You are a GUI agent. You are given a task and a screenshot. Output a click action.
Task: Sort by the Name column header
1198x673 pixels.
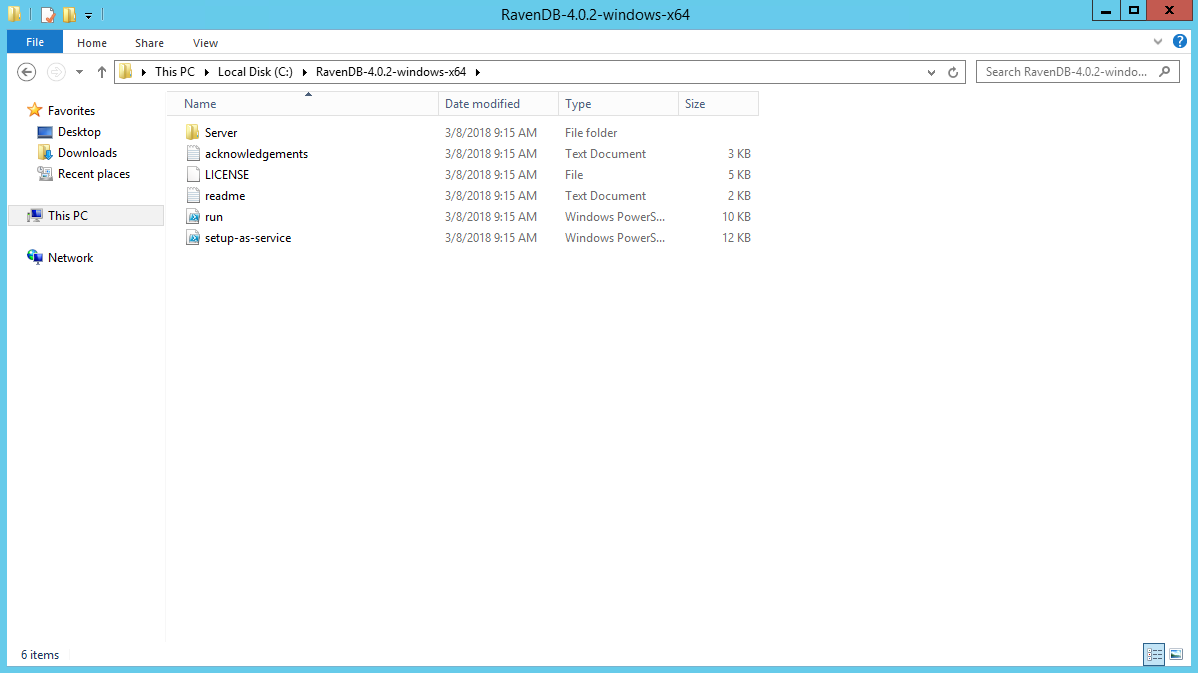pyautogui.click(x=303, y=104)
